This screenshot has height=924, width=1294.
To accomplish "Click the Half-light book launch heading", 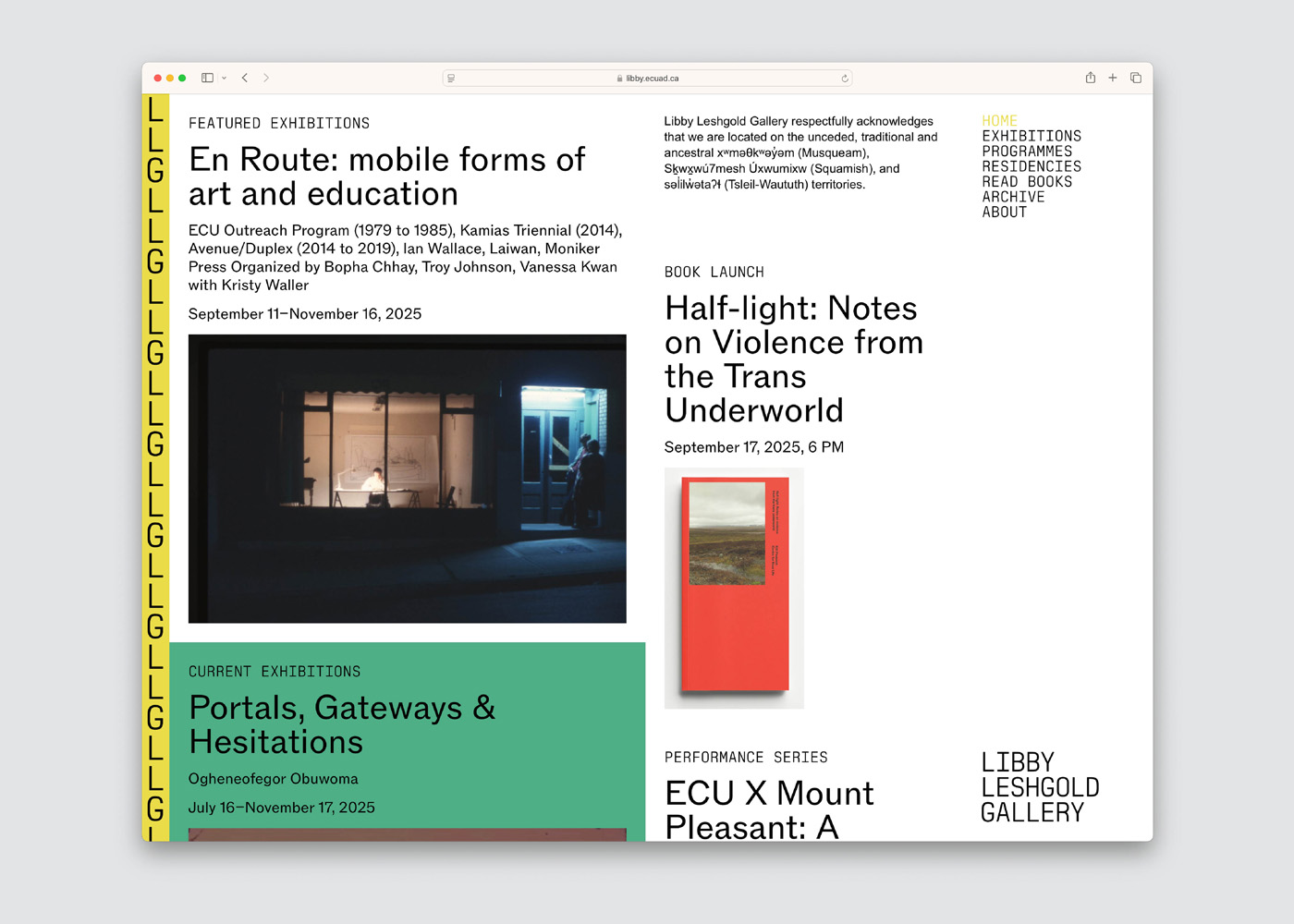I will point(793,359).
